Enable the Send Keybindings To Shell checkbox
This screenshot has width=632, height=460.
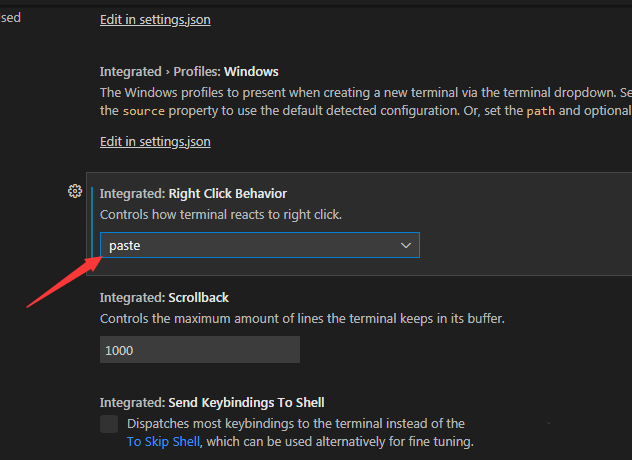[109, 424]
